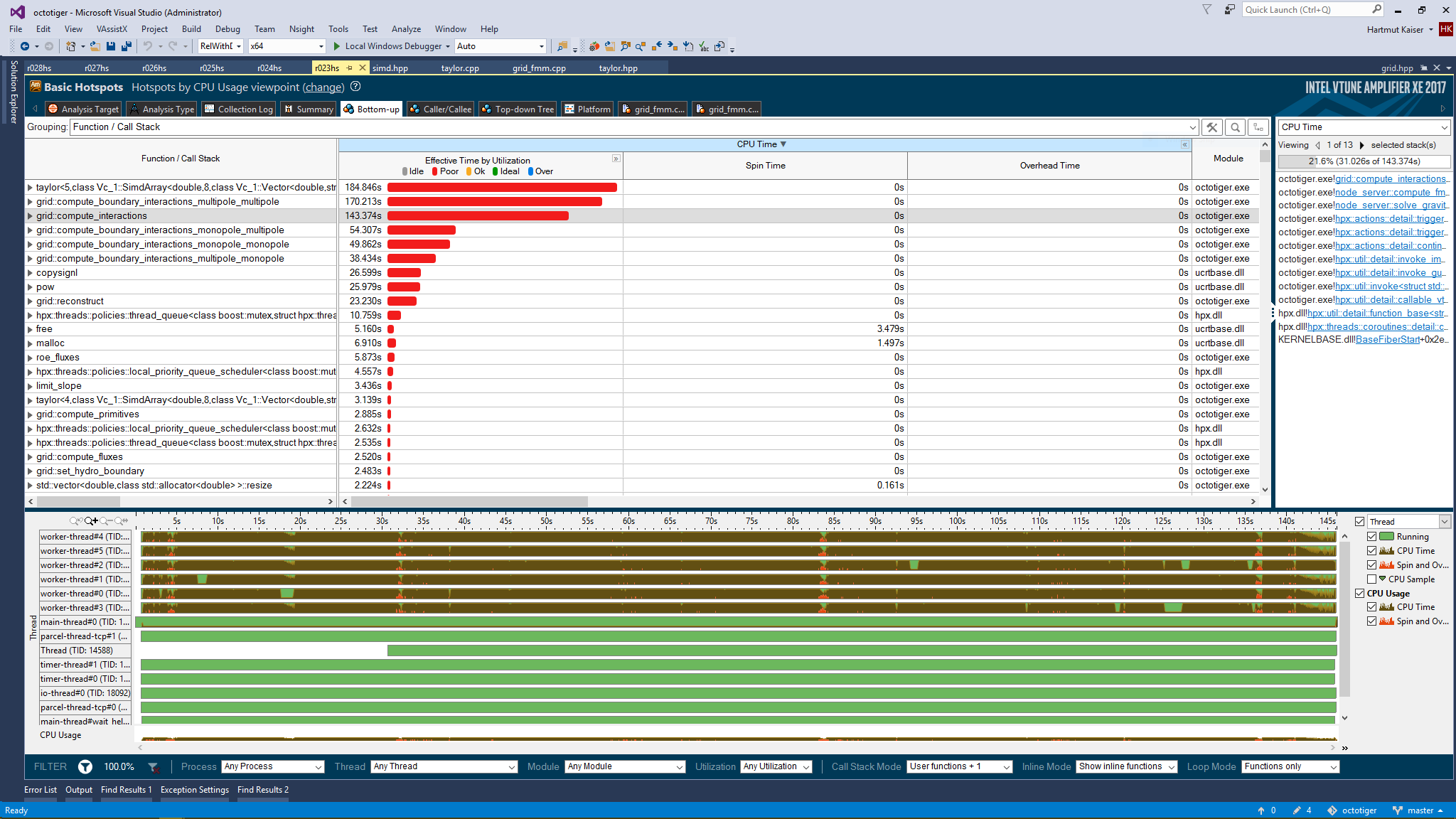The width and height of the screenshot is (1456, 819).
Task: Open the x64 platform dropdown
Action: (x=287, y=46)
